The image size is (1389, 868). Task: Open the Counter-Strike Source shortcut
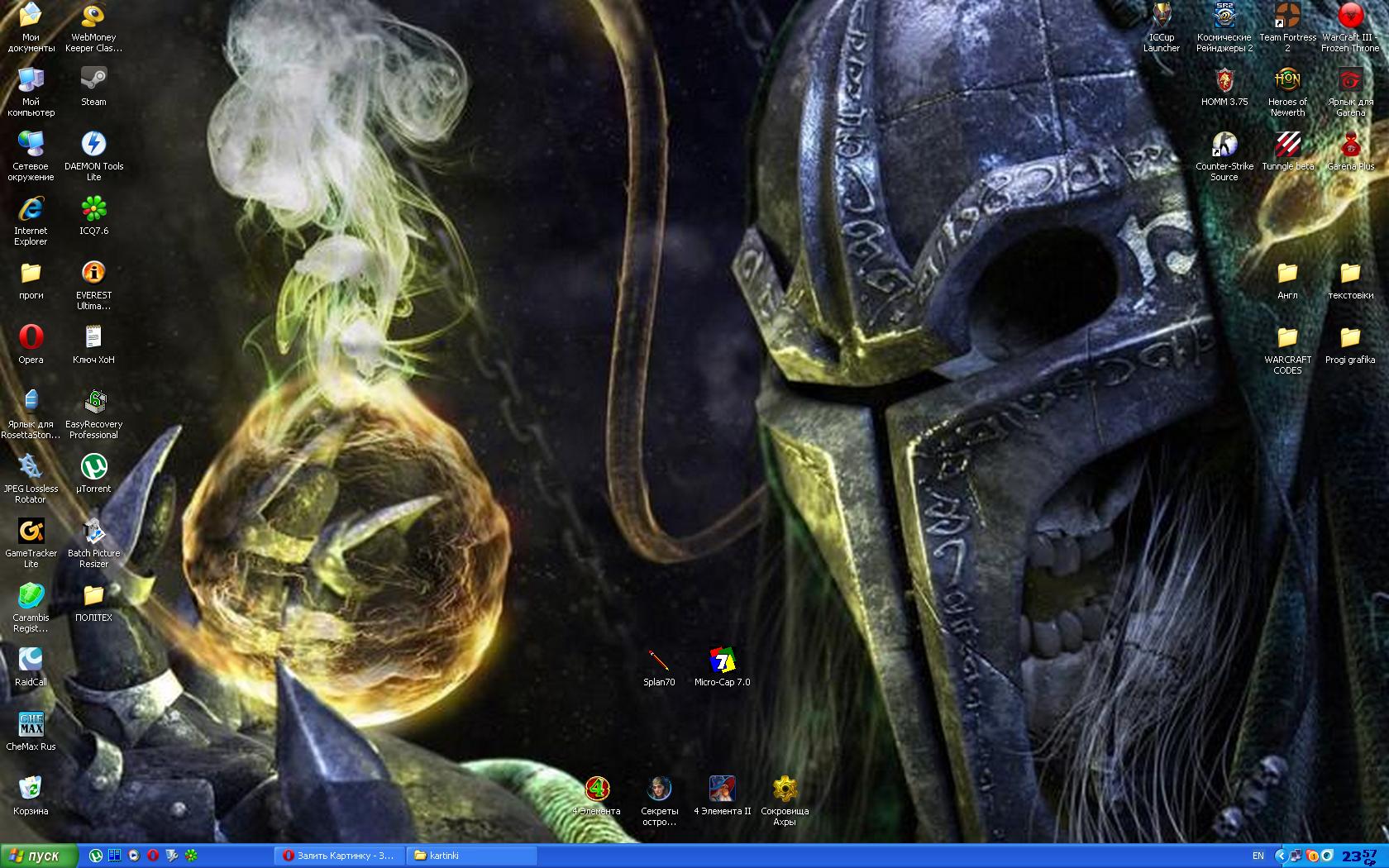1224,155
